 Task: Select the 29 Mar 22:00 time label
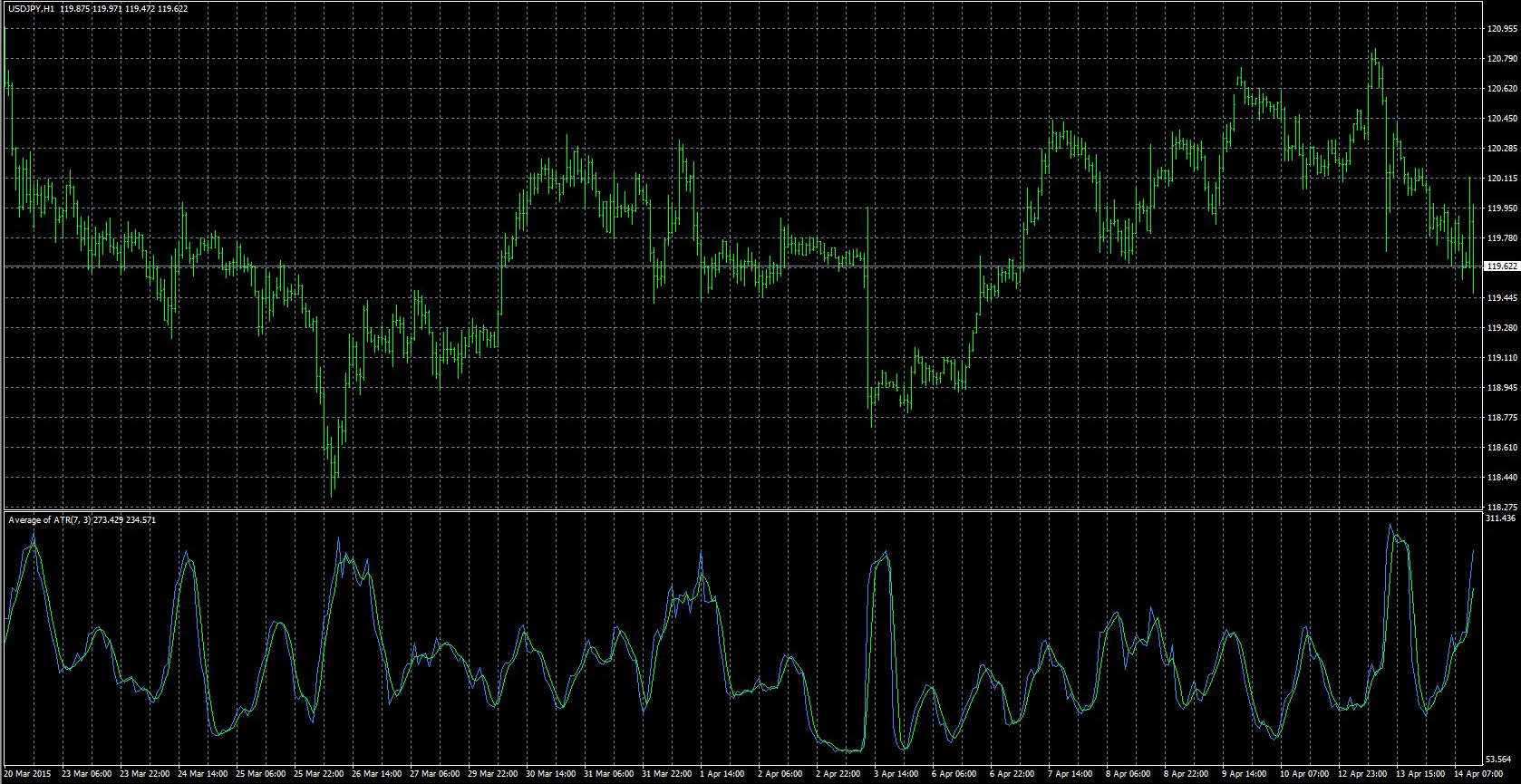pos(494,774)
